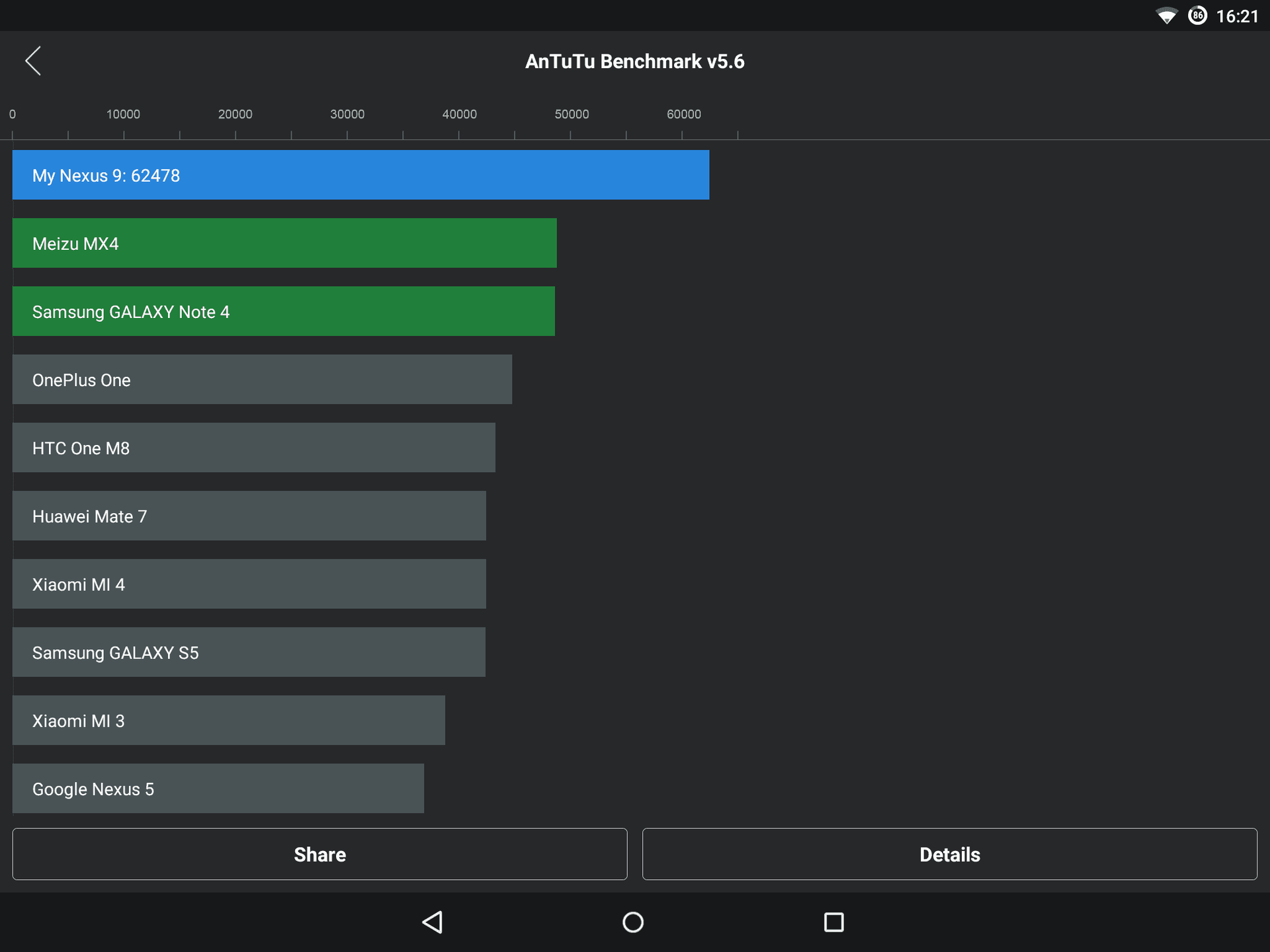Tap the Android home circle button
Screen dimensions: 1270x952
pyautogui.click(x=633, y=922)
